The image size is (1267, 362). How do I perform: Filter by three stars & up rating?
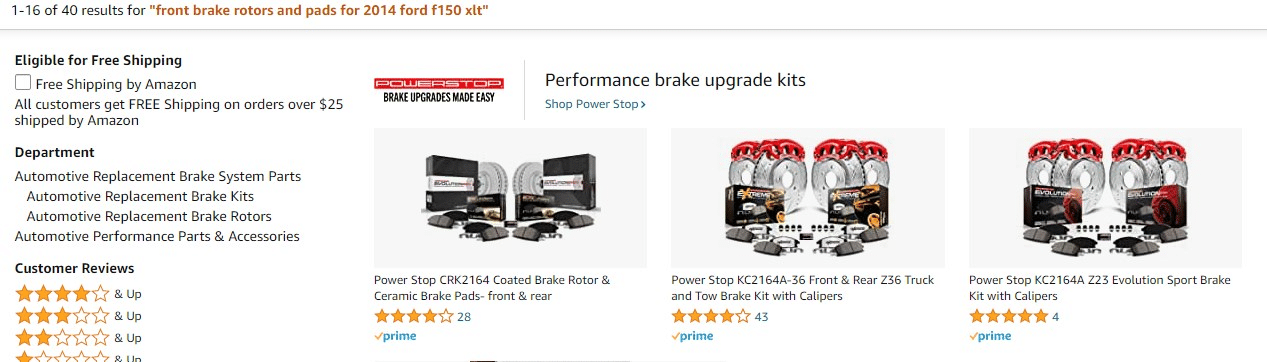pos(78,316)
